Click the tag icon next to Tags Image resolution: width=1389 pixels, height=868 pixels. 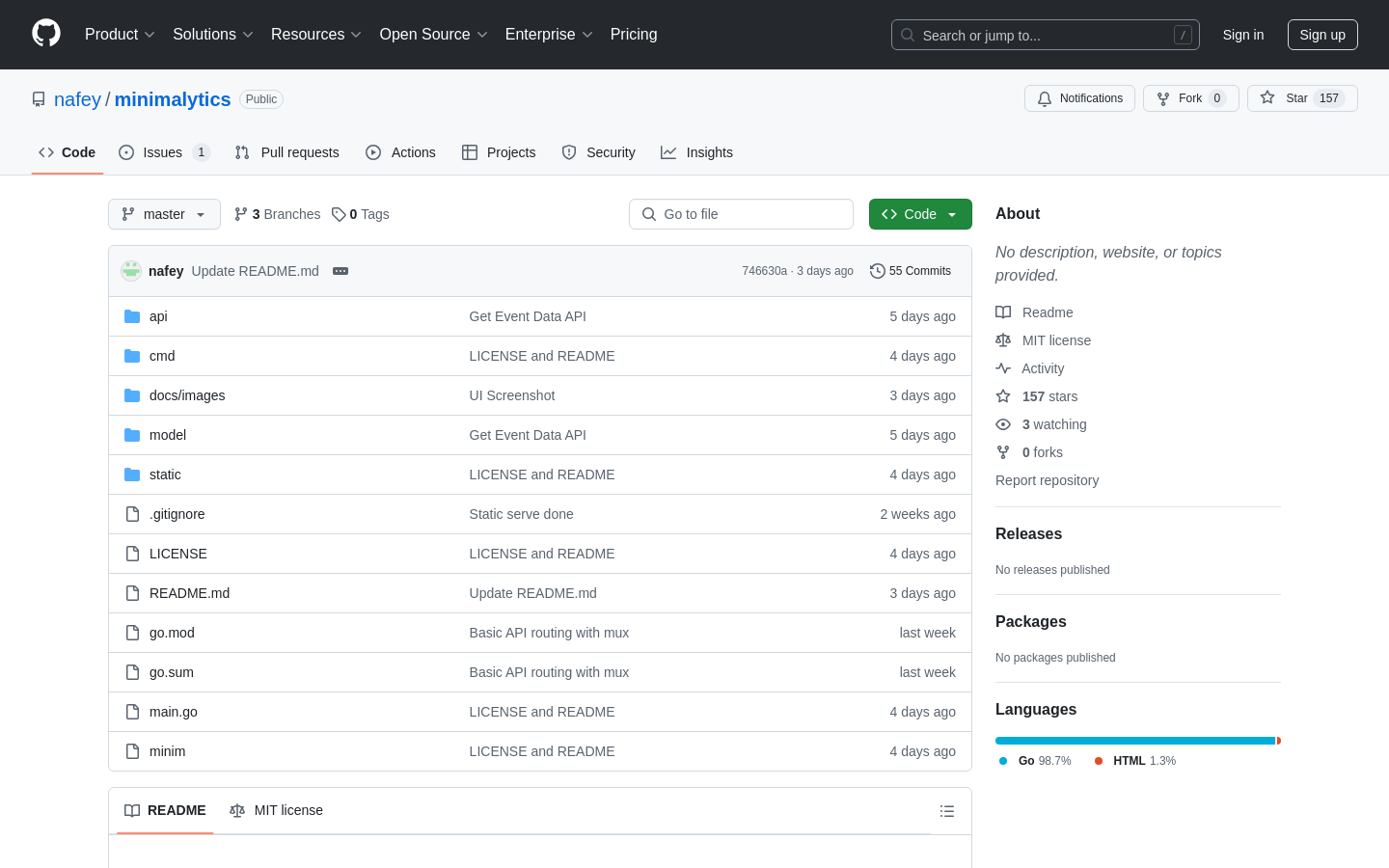coord(339,214)
